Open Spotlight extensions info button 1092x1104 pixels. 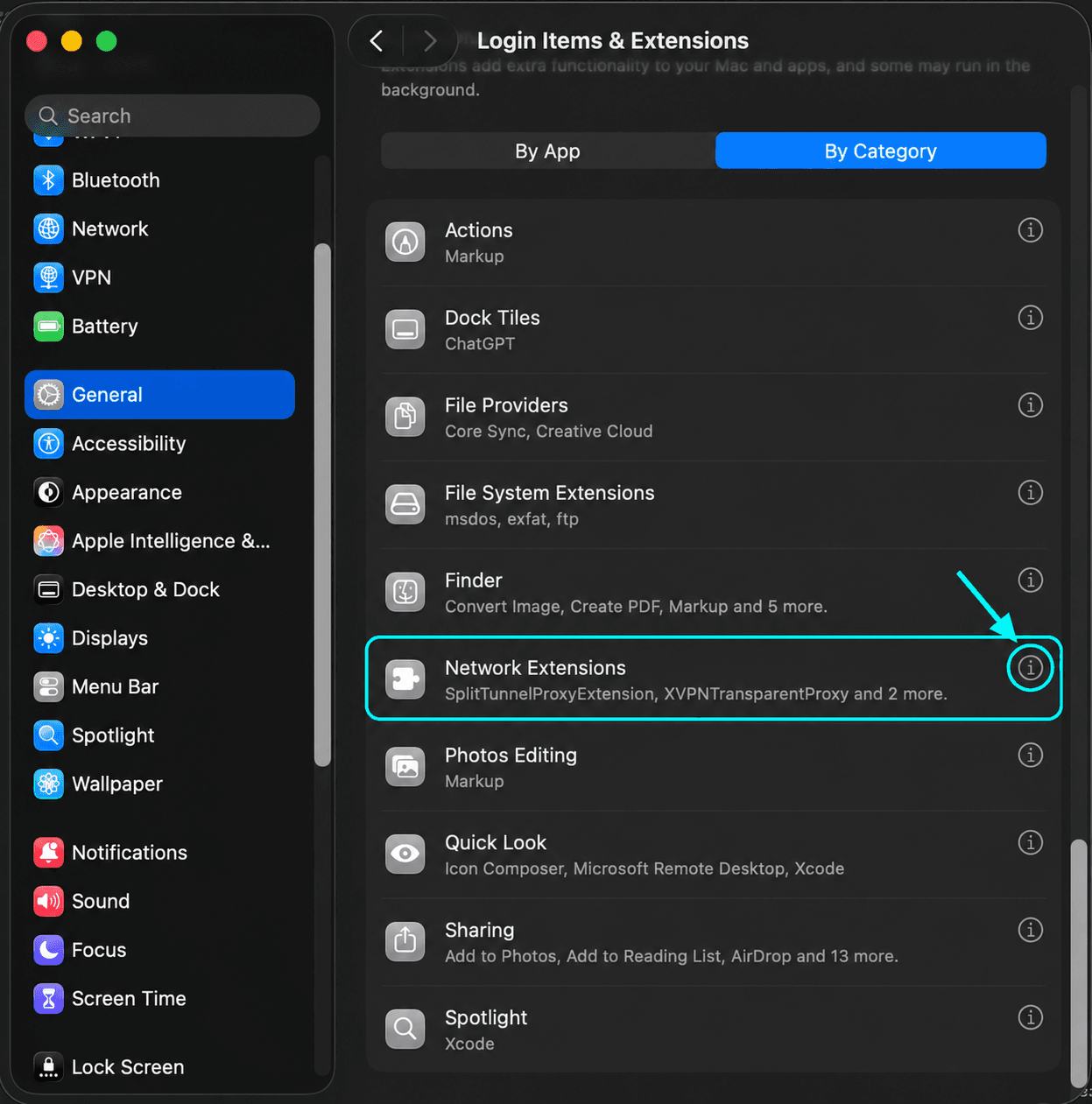pos(1030,1018)
